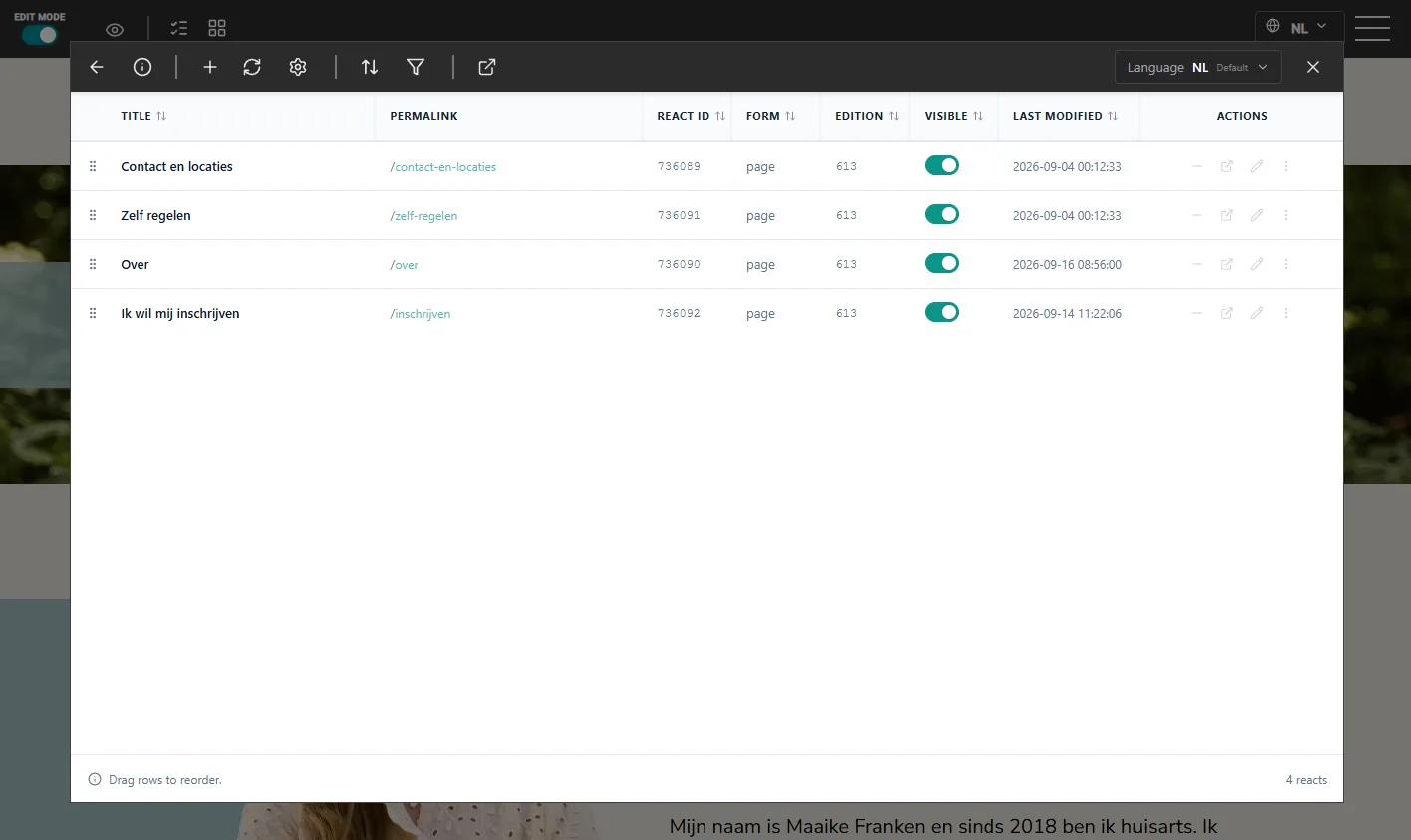Sort by Visible column header

[954, 116]
